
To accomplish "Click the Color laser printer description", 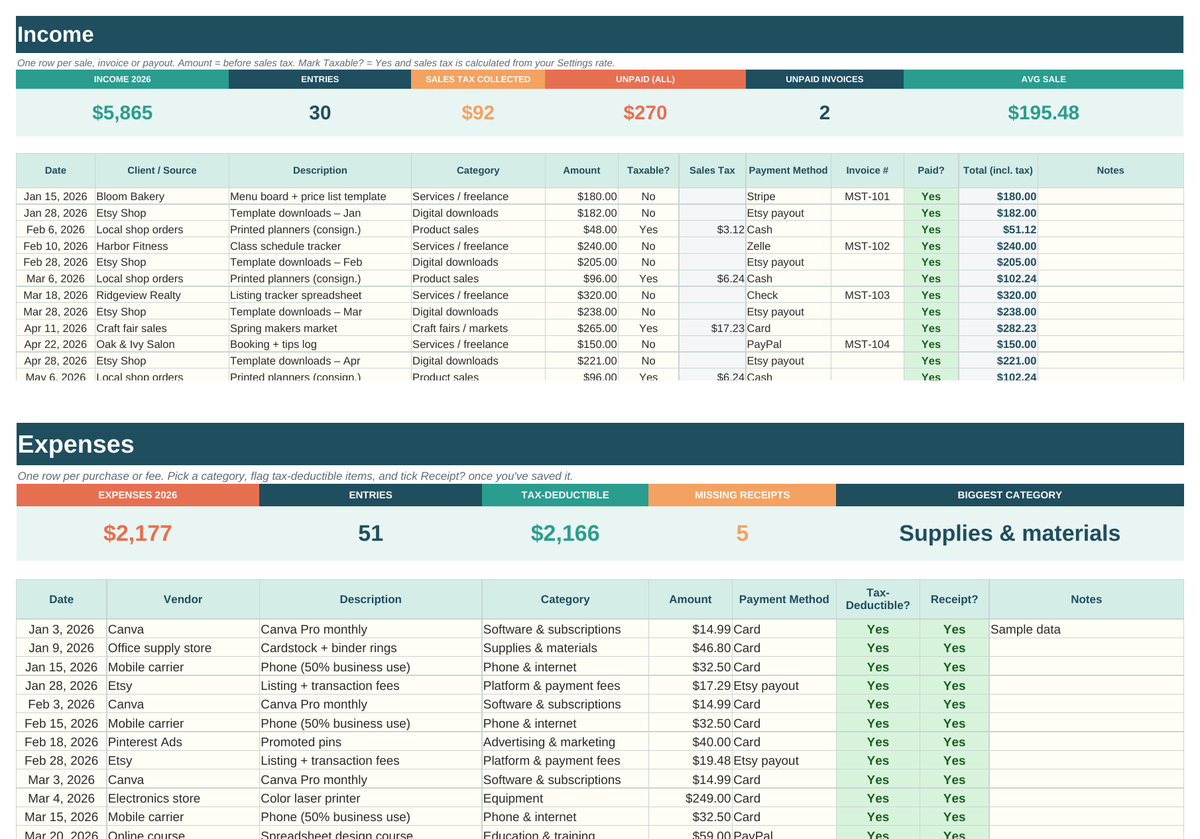I will coord(370,798).
